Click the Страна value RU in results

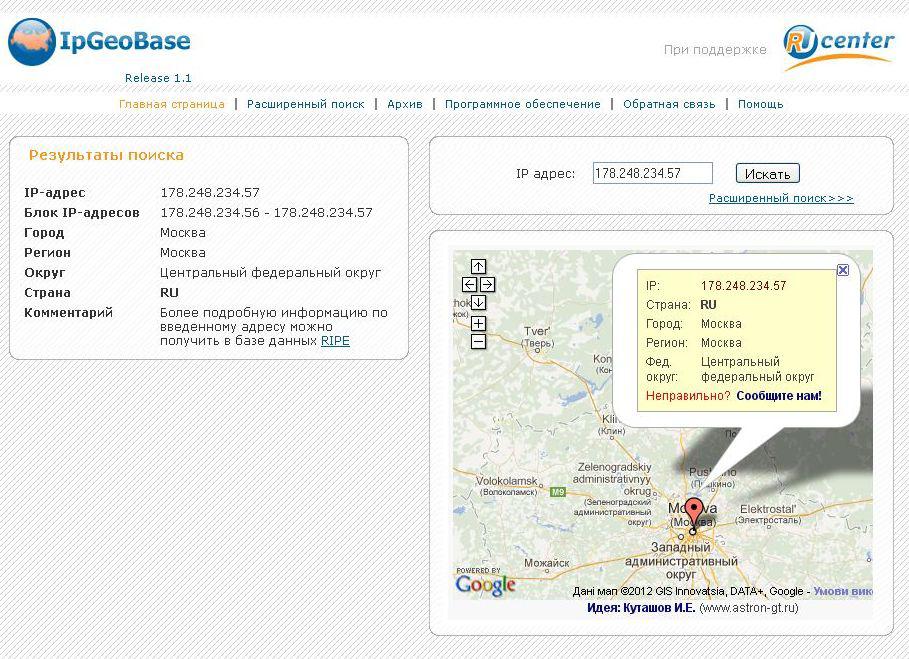(x=169, y=293)
